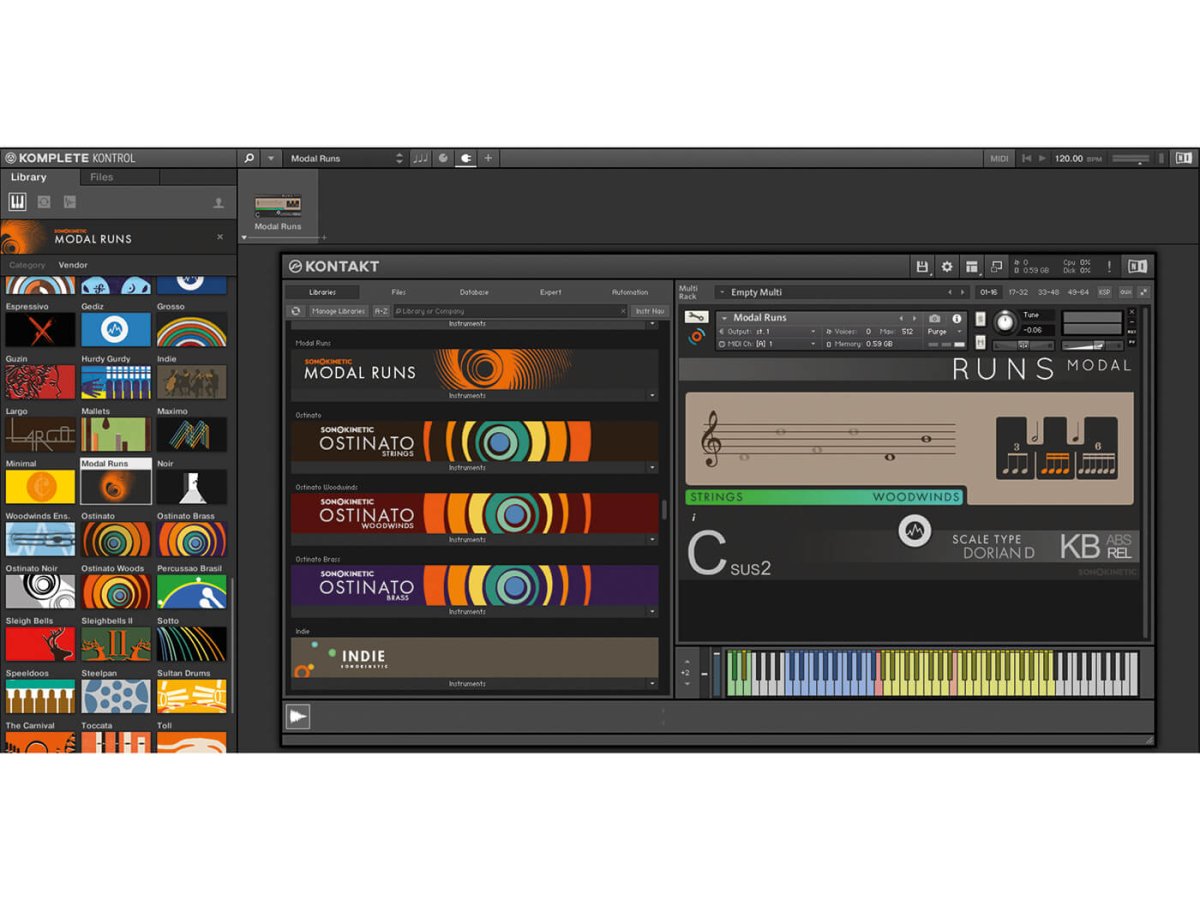Click the Kontakt exclamation panic icon
Viewport: 1200px width, 900px height.
pyautogui.click(x=1109, y=266)
